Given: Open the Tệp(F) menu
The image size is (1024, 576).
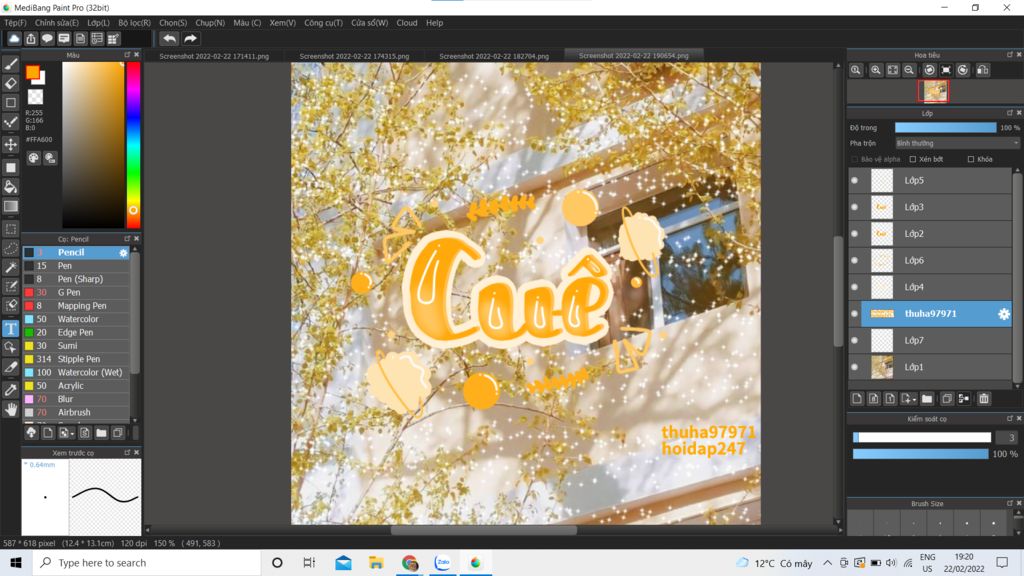Looking at the screenshot, I should click(15, 23).
